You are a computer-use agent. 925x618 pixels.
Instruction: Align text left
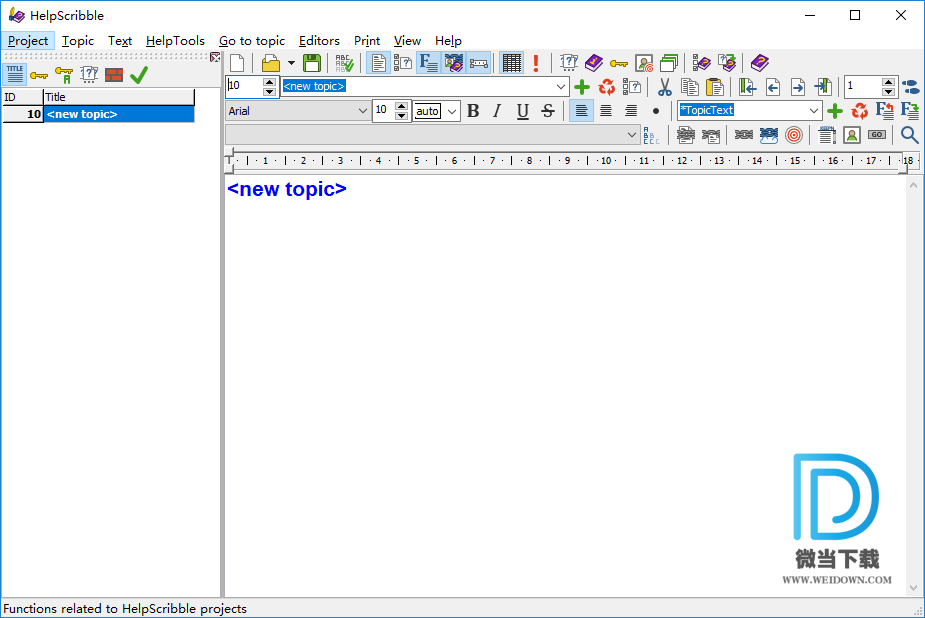[581, 111]
